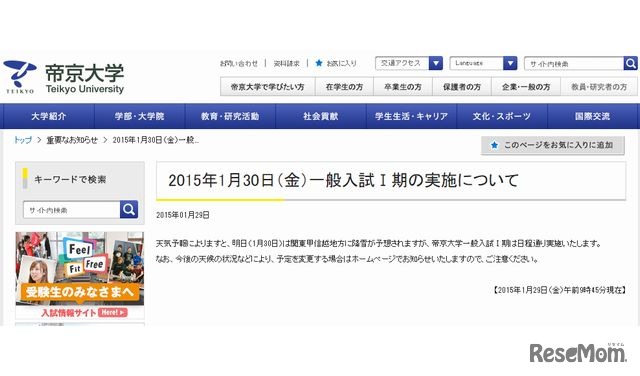Open the 教育・研究活動 menu
Image resolution: width=640 pixels, height=376 pixels.
(x=230, y=116)
